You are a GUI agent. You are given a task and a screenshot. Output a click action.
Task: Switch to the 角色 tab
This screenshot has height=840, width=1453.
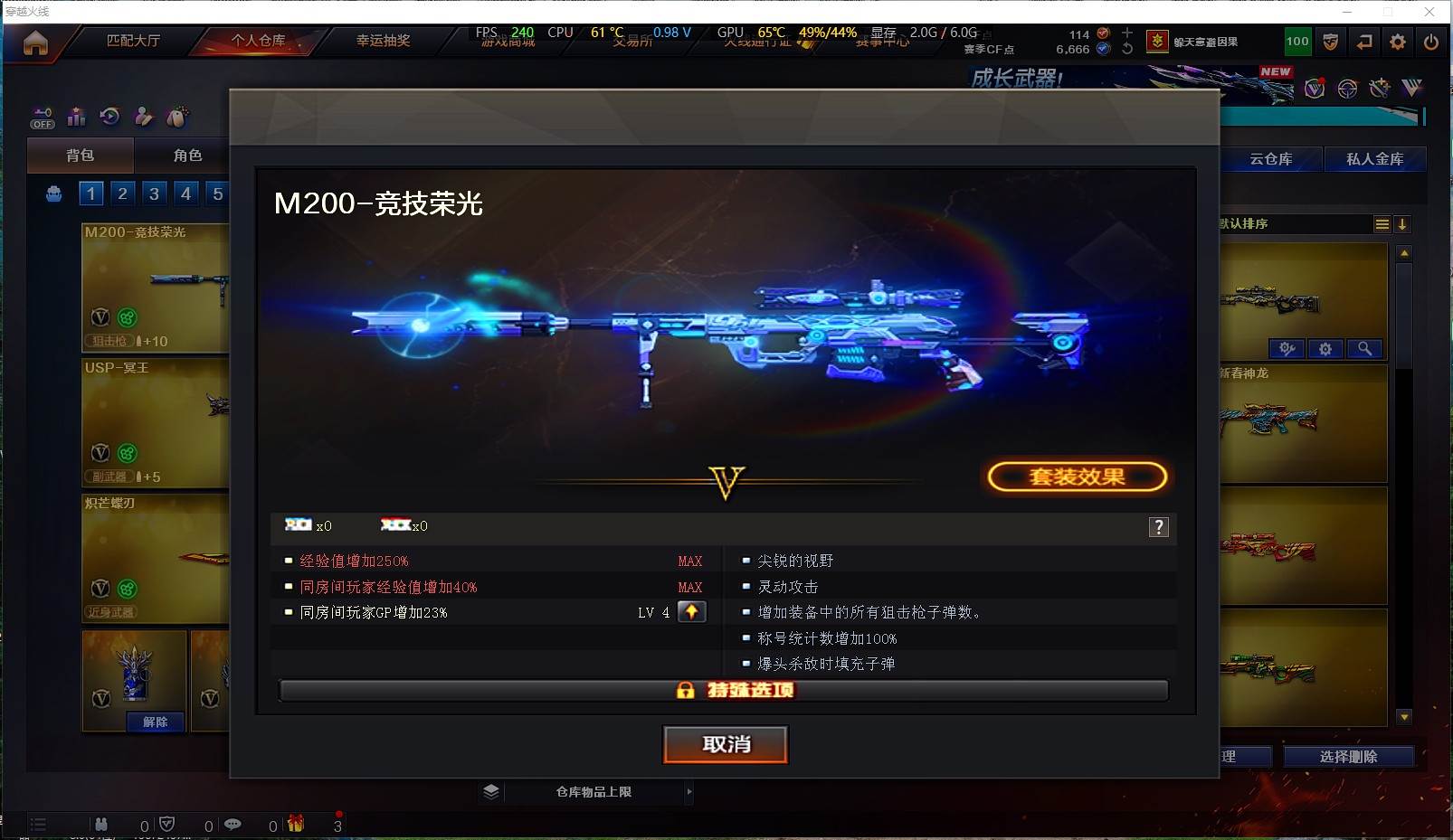pyautogui.click(x=187, y=156)
